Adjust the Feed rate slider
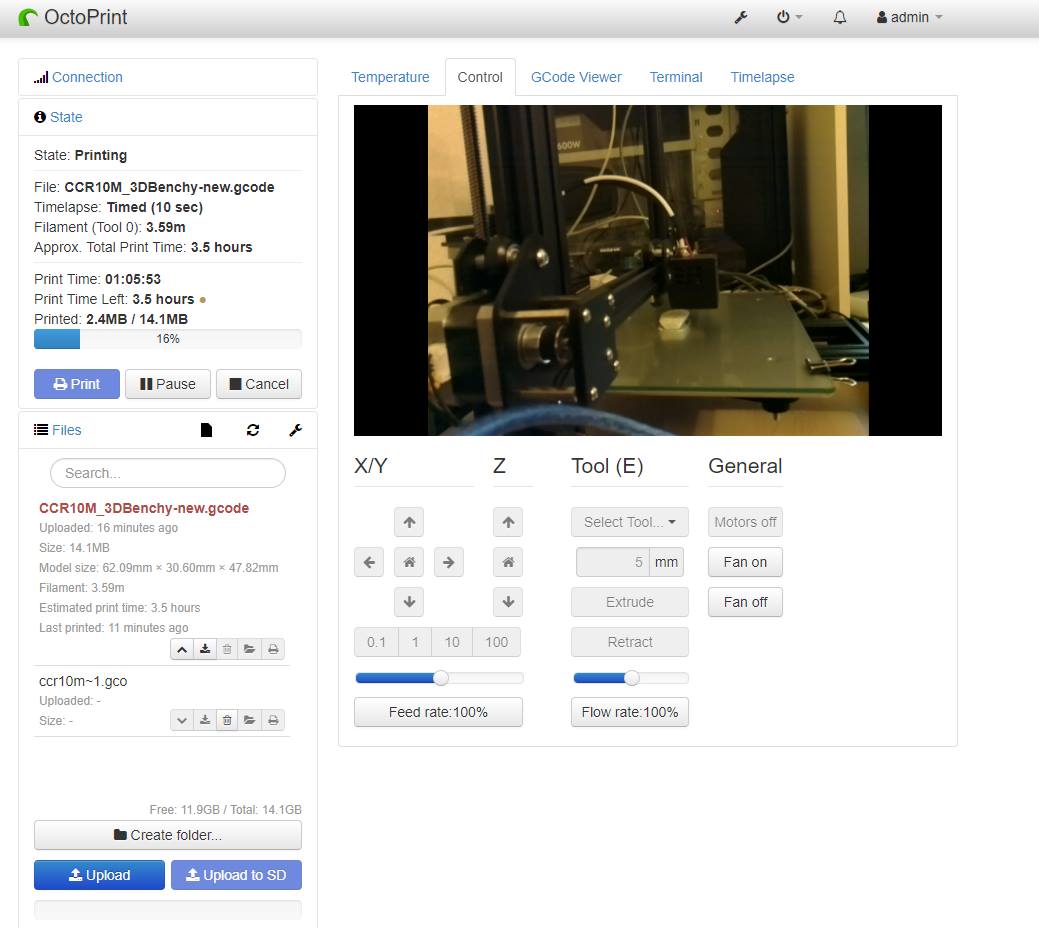This screenshot has height=928, width=1039. tap(439, 677)
